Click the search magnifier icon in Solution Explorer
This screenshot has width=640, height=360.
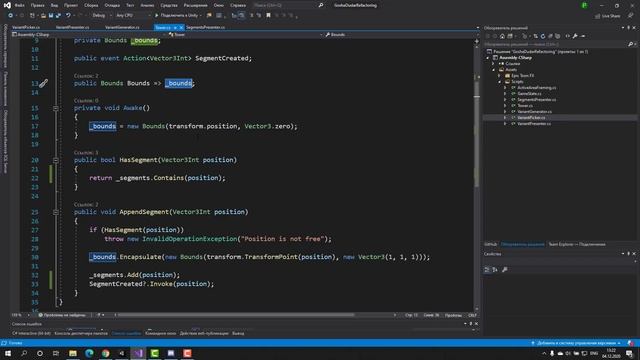(630, 44)
